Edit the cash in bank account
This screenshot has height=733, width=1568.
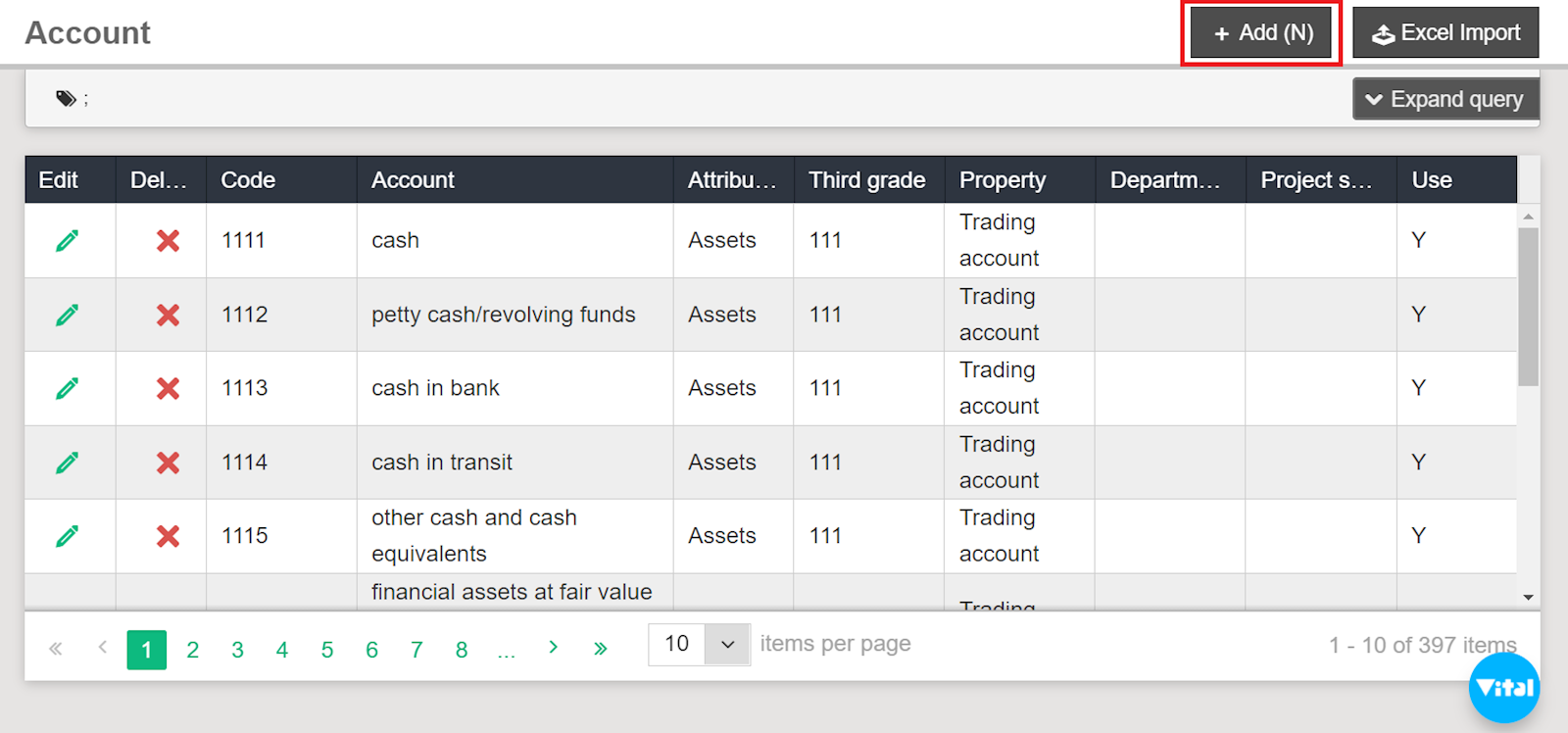pyautogui.click(x=67, y=388)
